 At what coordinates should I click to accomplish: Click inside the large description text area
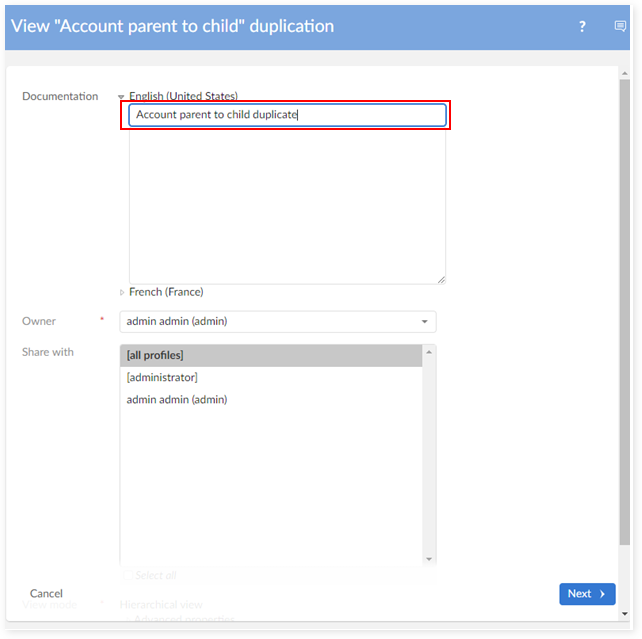coord(287,205)
